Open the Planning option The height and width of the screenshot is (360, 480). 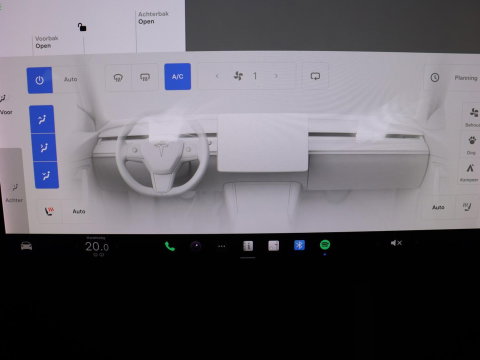click(466, 78)
